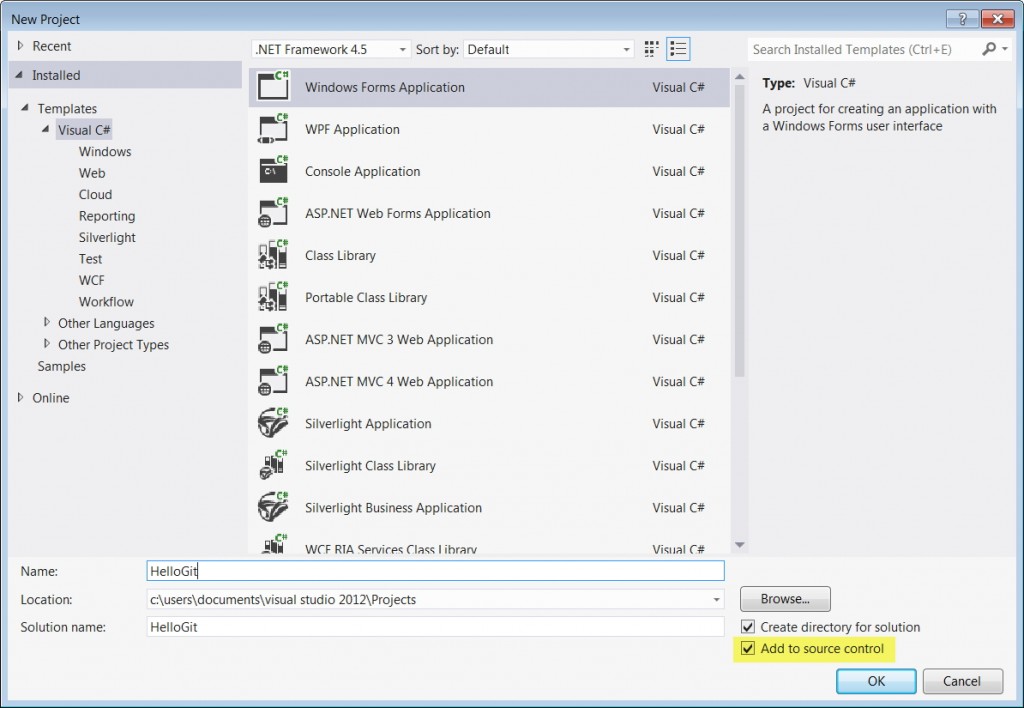The width and height of the screenshot is (1024, 708).
Task: Select the Class Library template name
Action: (x=340, y=256)
